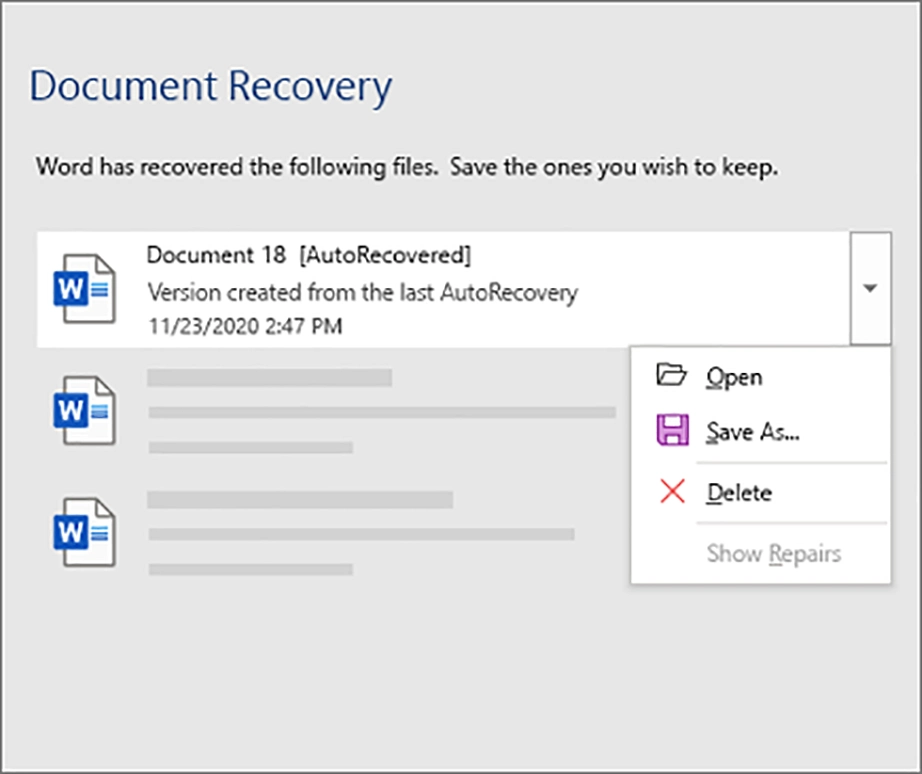922x774 pixels.
Task: Click the red X delete icon
Action: click(x=672, y=491)
